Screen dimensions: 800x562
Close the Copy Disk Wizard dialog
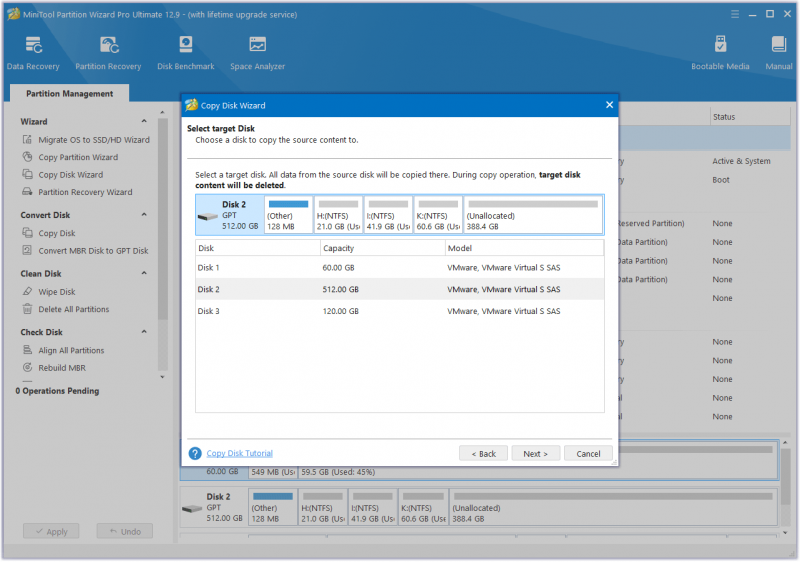[x=609, y=105]
